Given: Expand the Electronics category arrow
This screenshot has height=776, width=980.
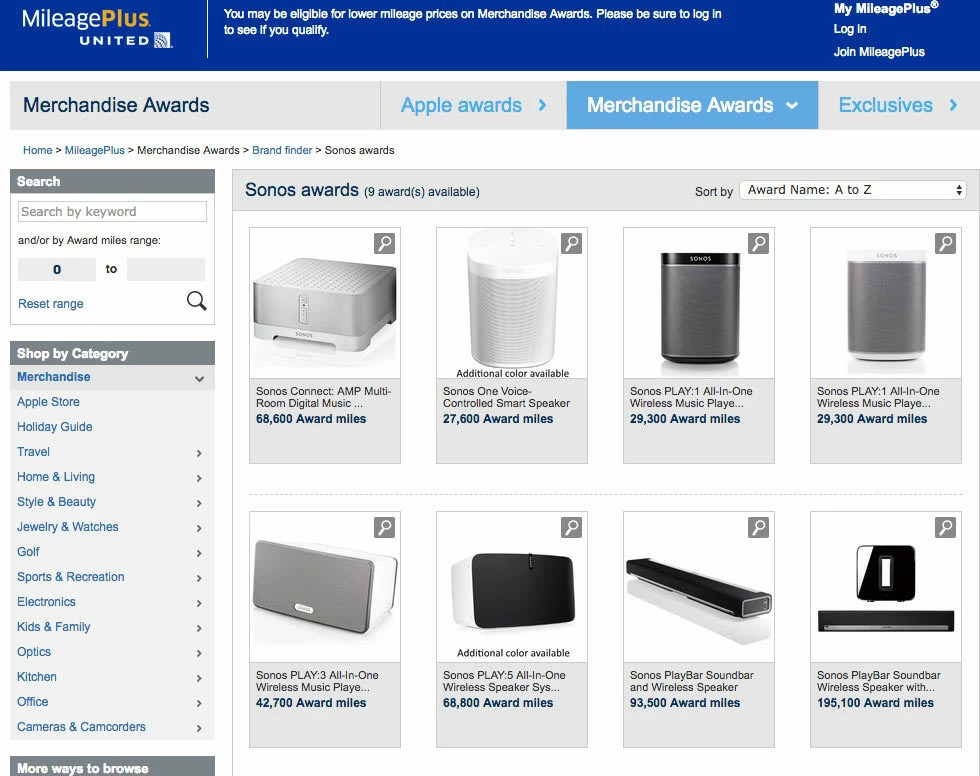Looking at the screenshot, I should tap(199, 603).
